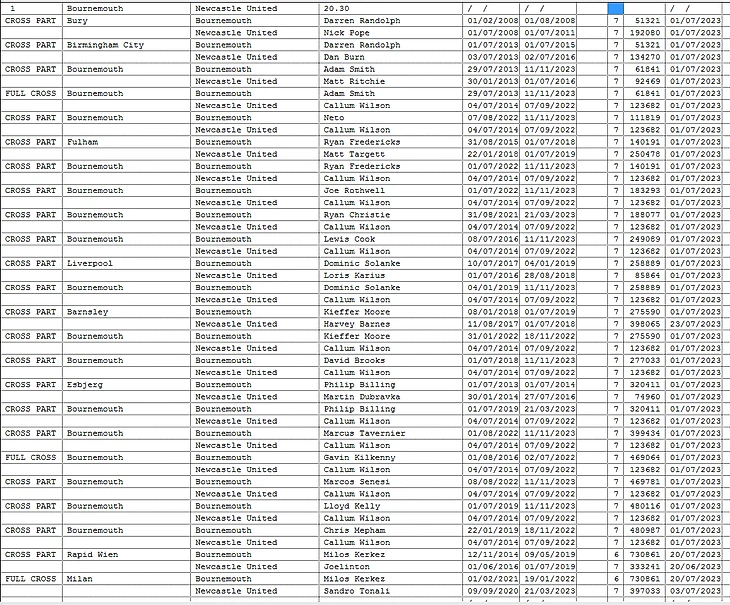This screenshot has height=605, width=730.
Task: Click the date '03/07/2023' in the Sandro Tonali row
Action: pos(695,591)
